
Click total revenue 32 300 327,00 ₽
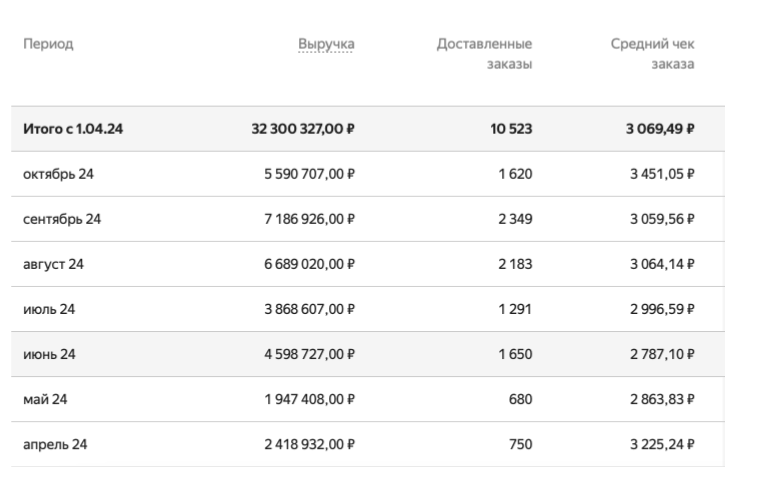coord(304,129)
